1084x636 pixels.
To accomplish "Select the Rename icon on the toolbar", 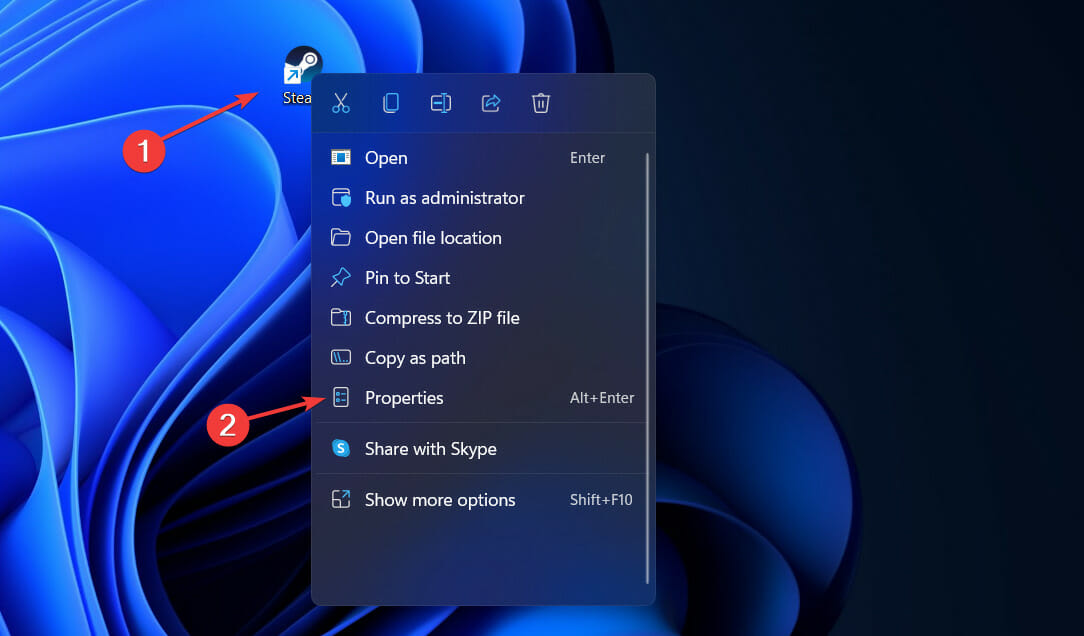I will pyautogui.click(x=441, y=103).
